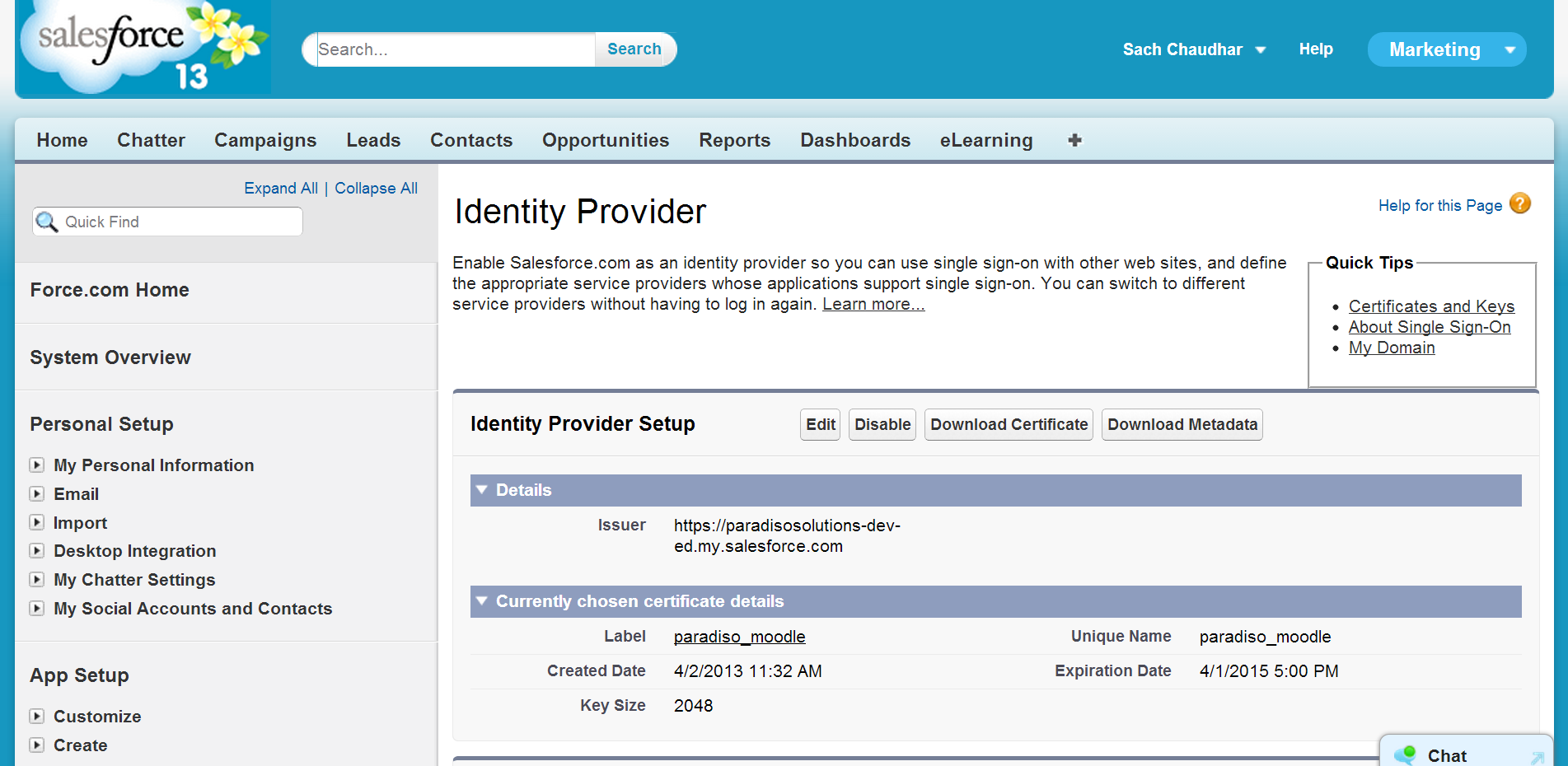Click the orange help question mark icon
The image size is (1568, 766).
pos(1520,203)
